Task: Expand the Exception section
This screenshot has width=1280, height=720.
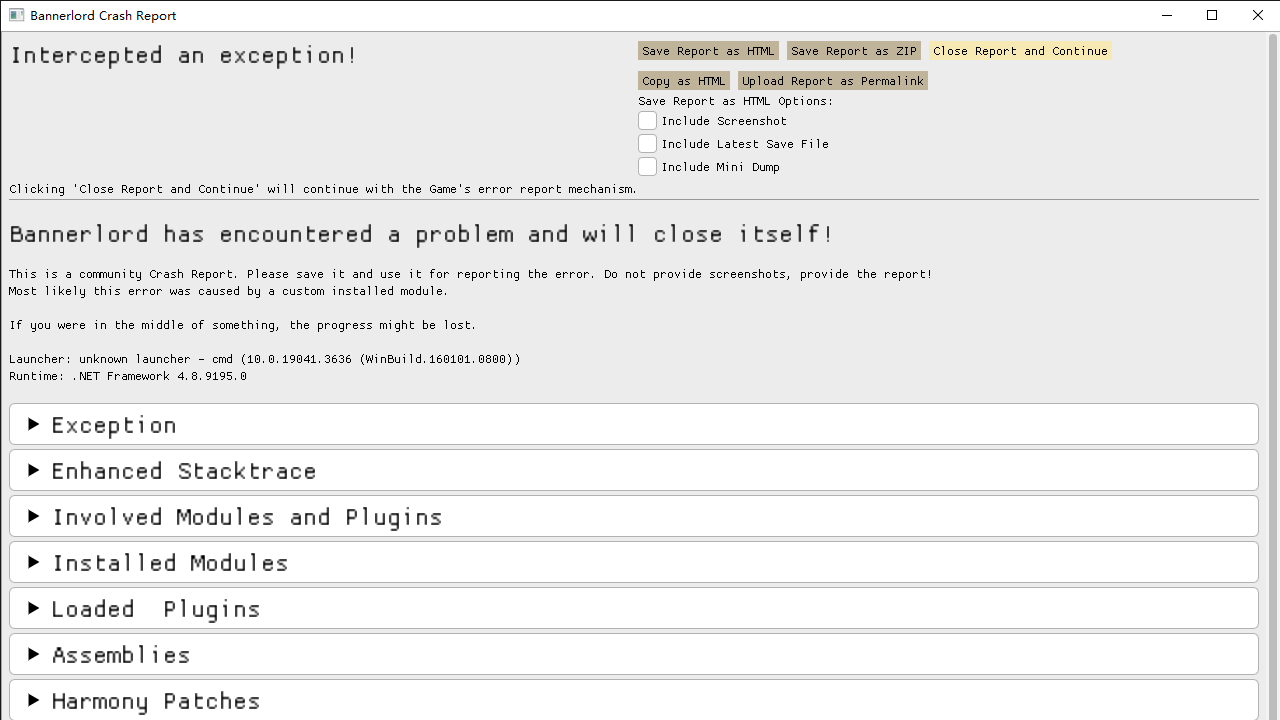Action: [x=634, y=424]
